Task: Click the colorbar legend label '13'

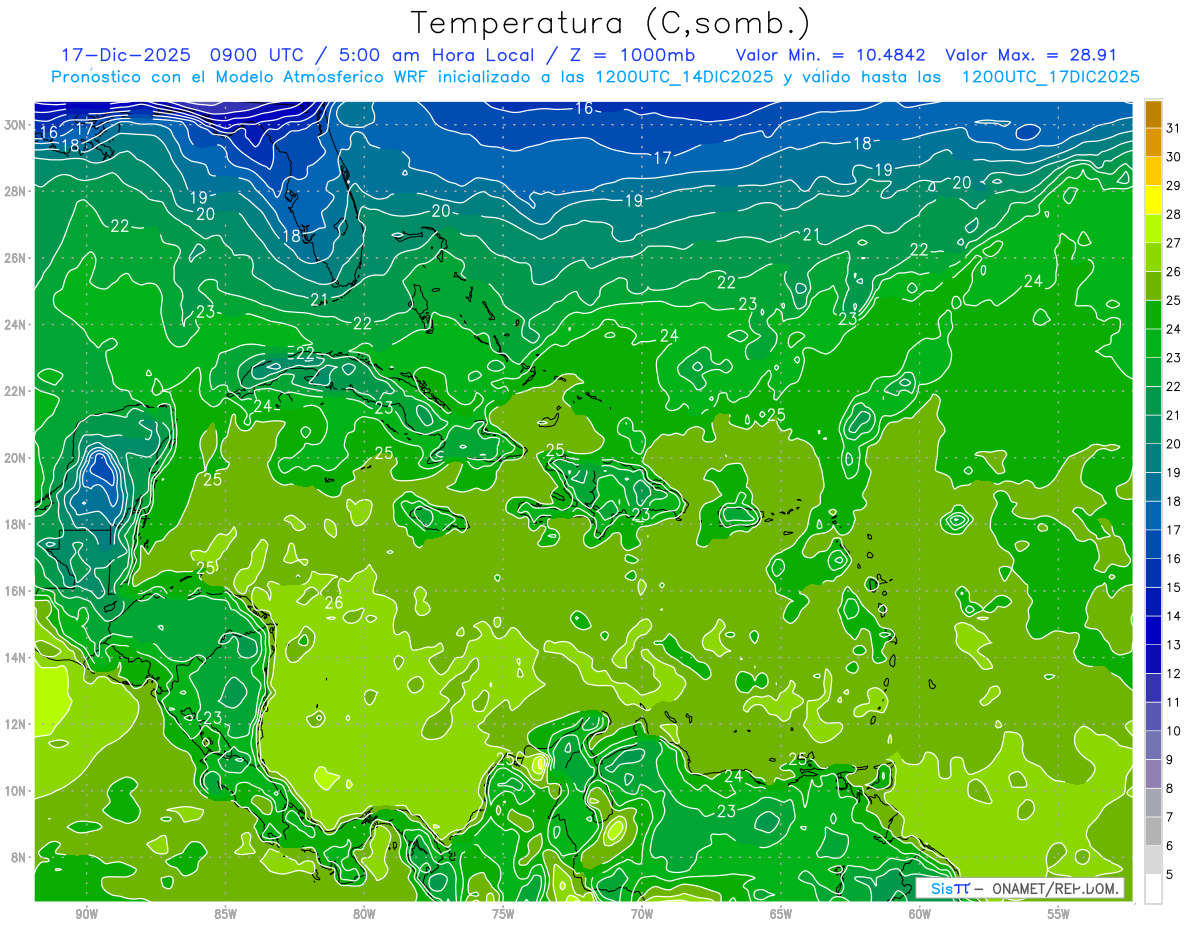Action: 1174,645
